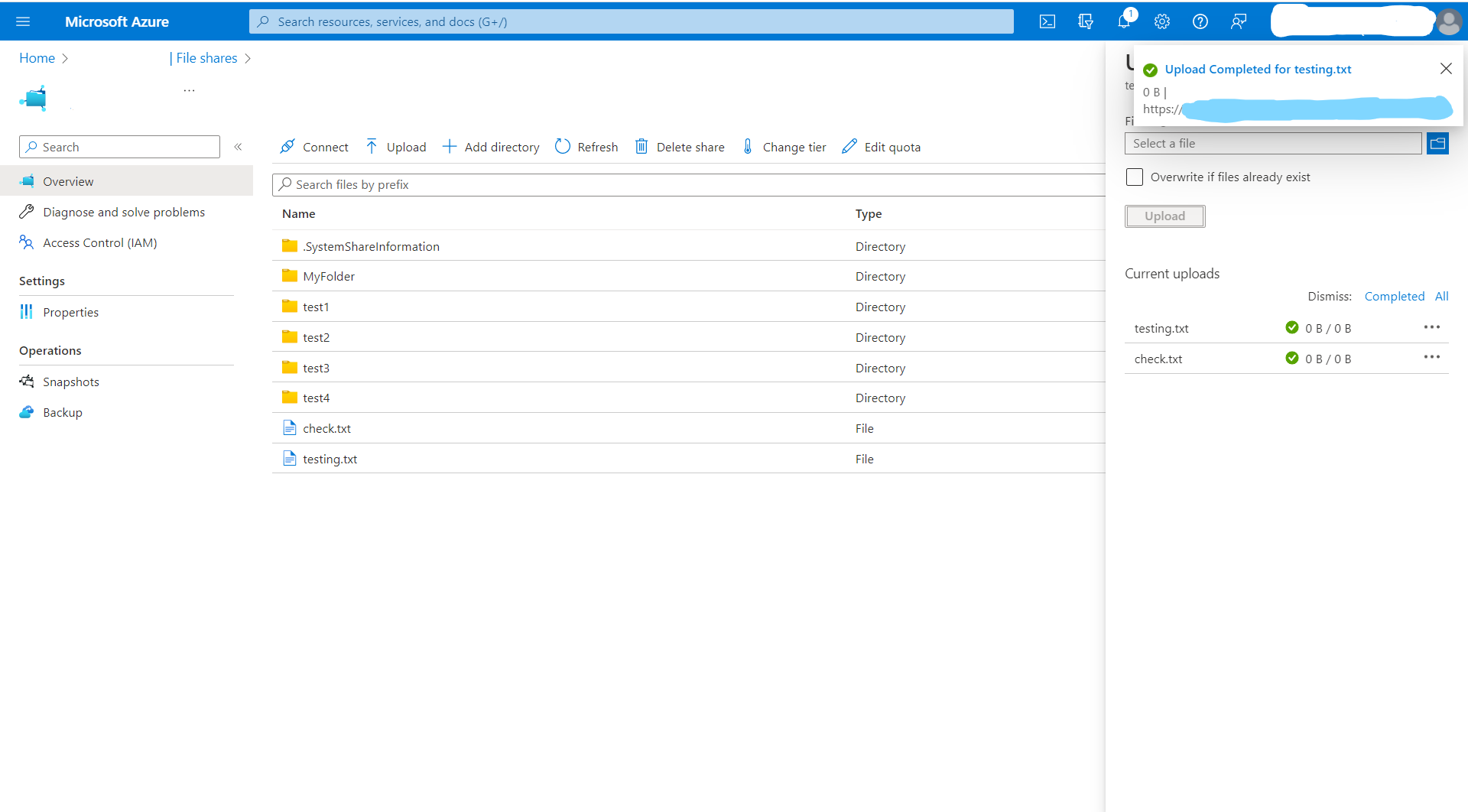Image resolution: width=1468 pixels, height=812 pixels.
Task: Add a new directory
Action: [x=491, y=147]
